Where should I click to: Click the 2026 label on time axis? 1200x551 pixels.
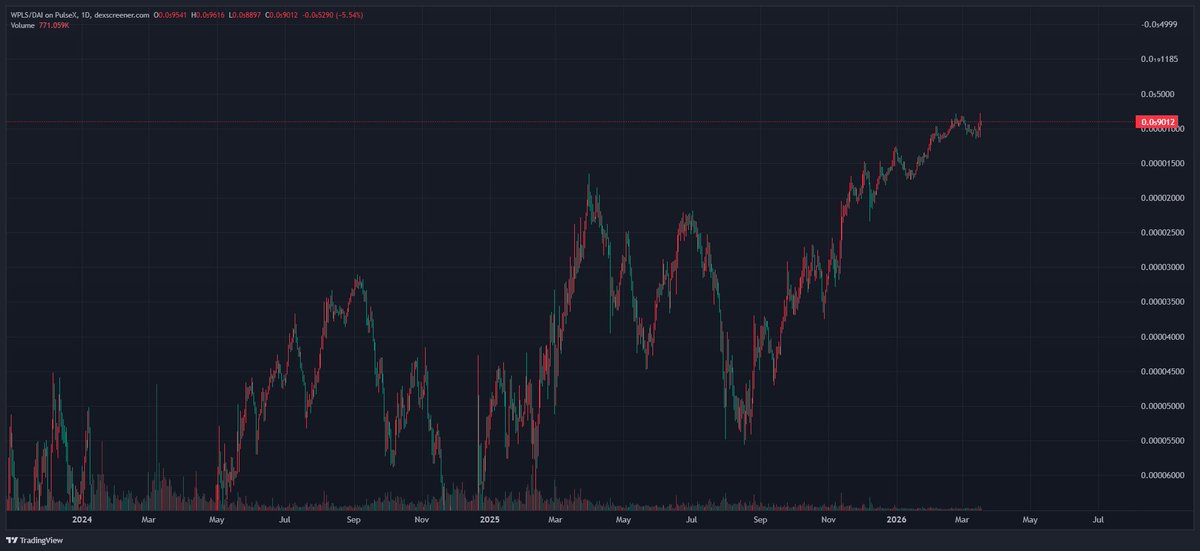pyautogui.click(x=896, y=520)
